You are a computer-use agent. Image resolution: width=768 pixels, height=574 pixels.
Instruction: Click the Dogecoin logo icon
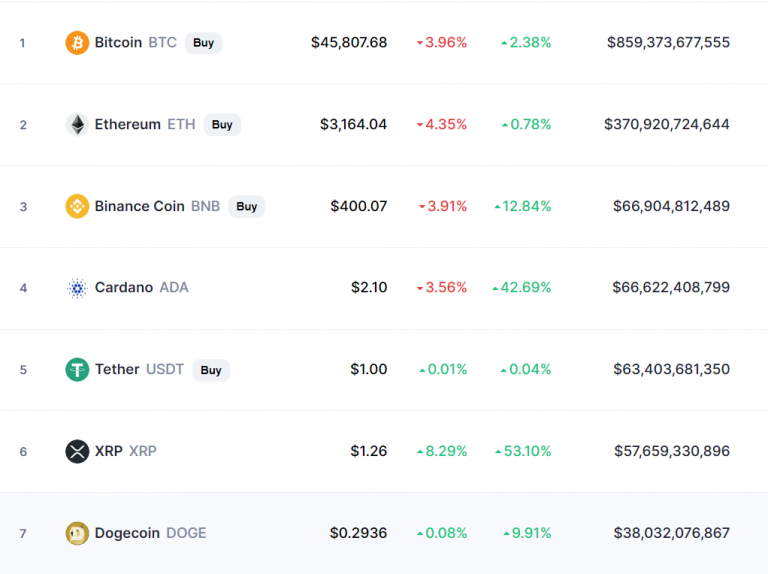click(77, 533)
